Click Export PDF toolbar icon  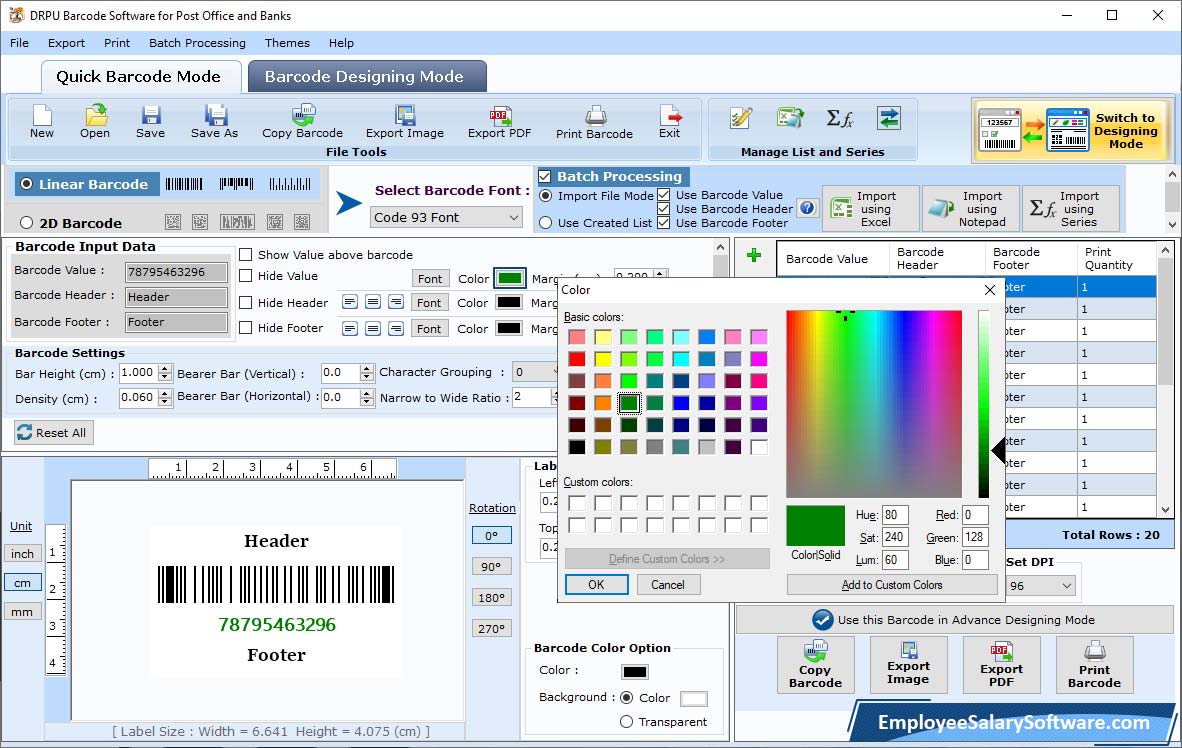(x=499, y=122)
